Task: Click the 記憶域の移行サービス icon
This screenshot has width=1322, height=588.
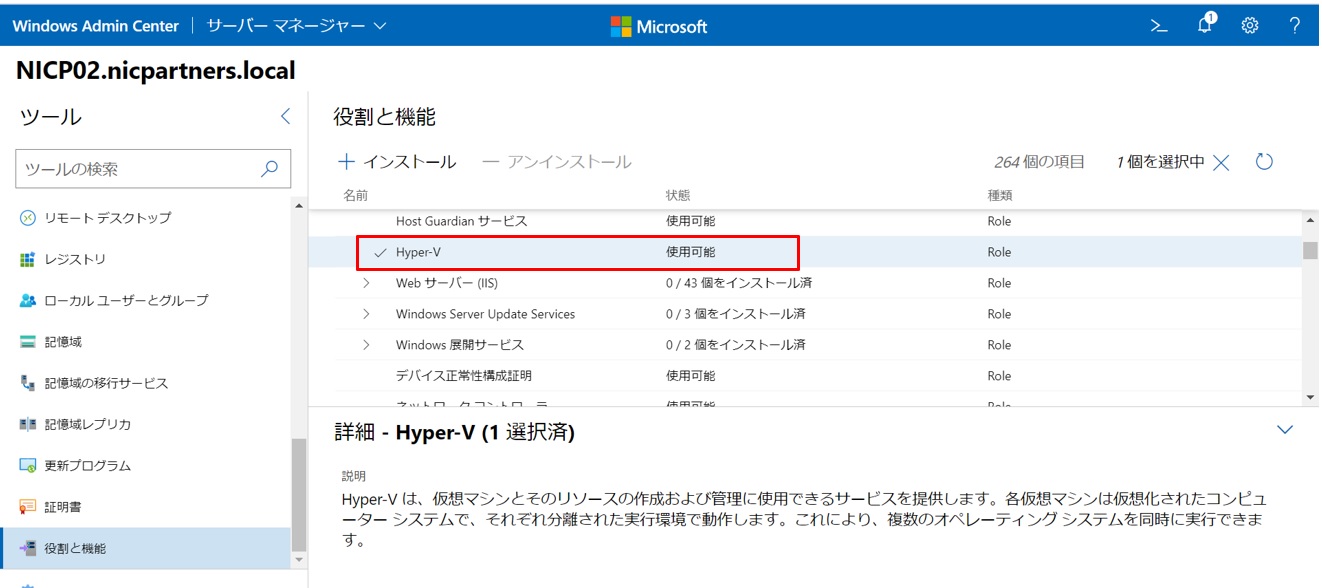Action: click(28, 383)
